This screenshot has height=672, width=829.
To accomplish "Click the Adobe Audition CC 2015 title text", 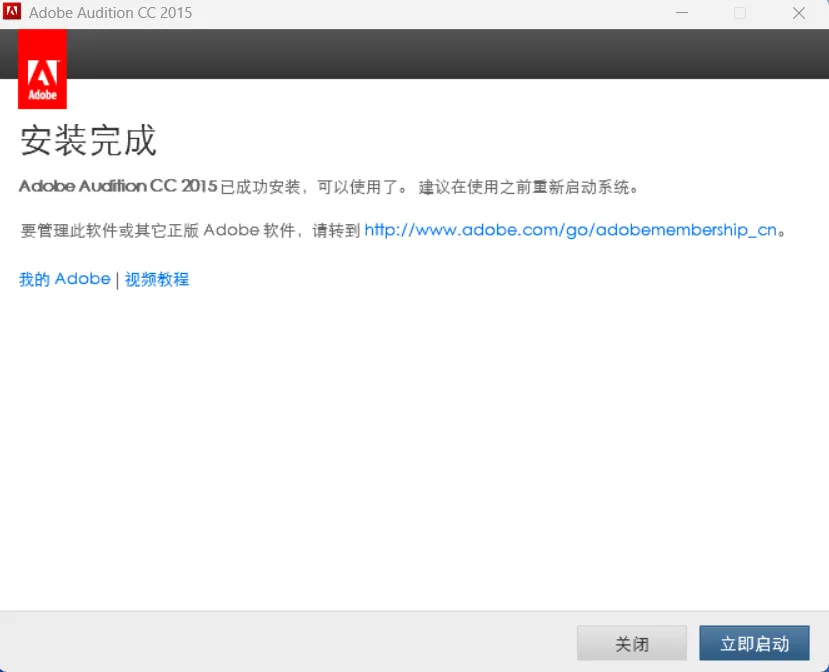I will click(110, 13).
